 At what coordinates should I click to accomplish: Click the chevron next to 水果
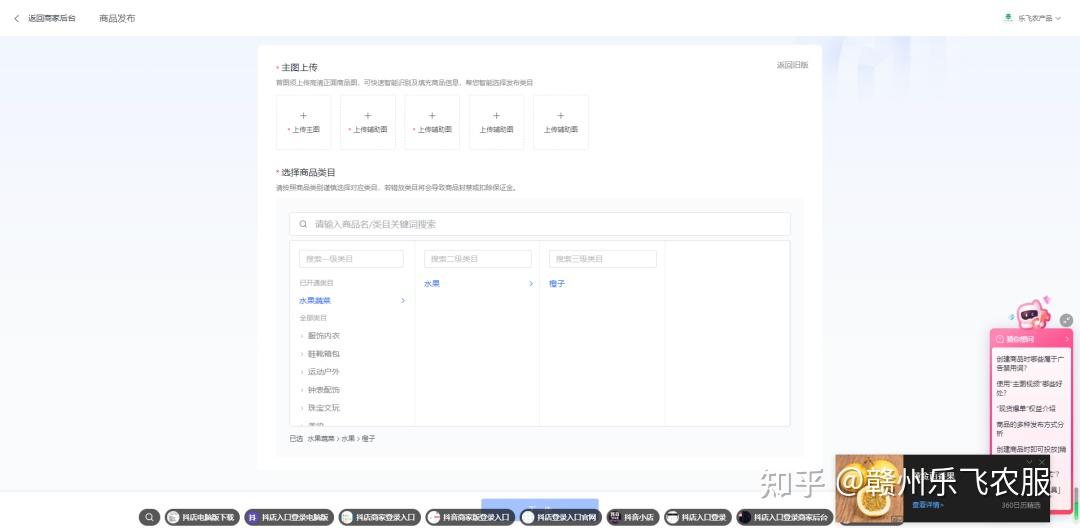tap(530, 284)
